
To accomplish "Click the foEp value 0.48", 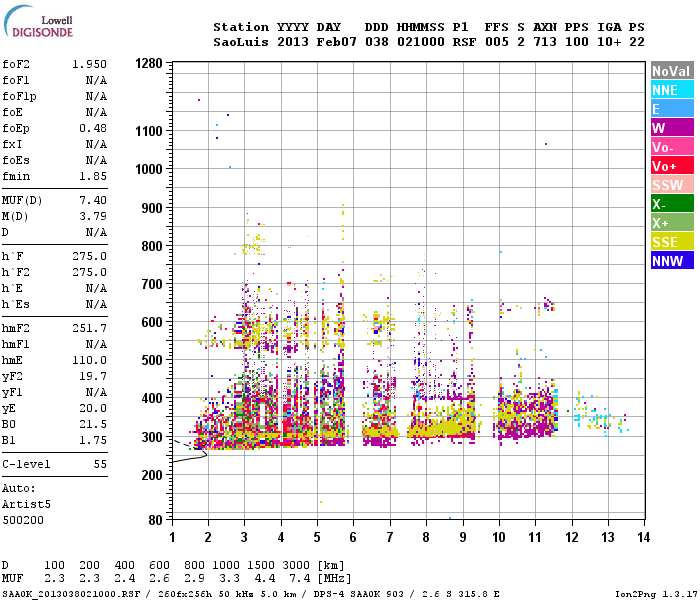I will [93, 129].
